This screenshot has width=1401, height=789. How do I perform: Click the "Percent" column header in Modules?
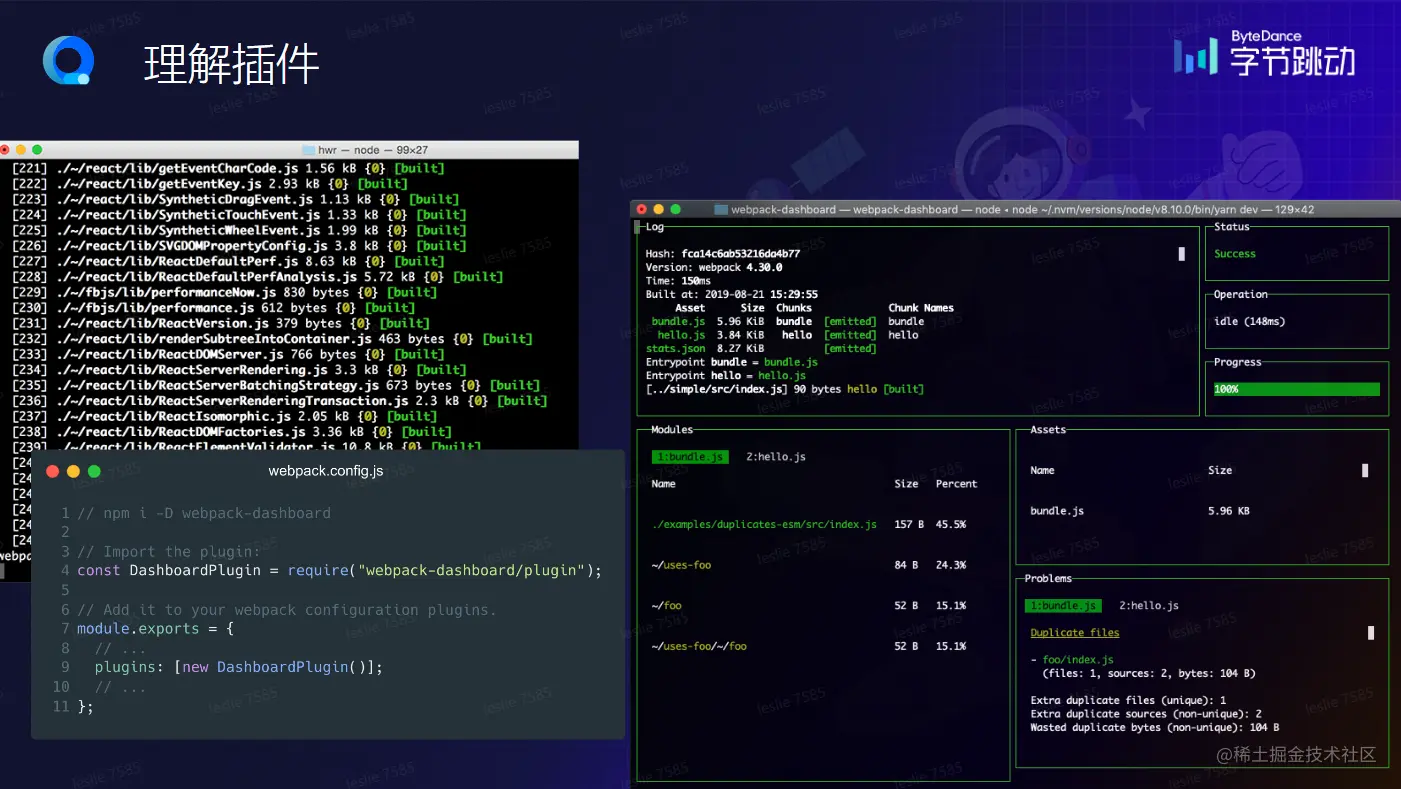click(956, 484)
